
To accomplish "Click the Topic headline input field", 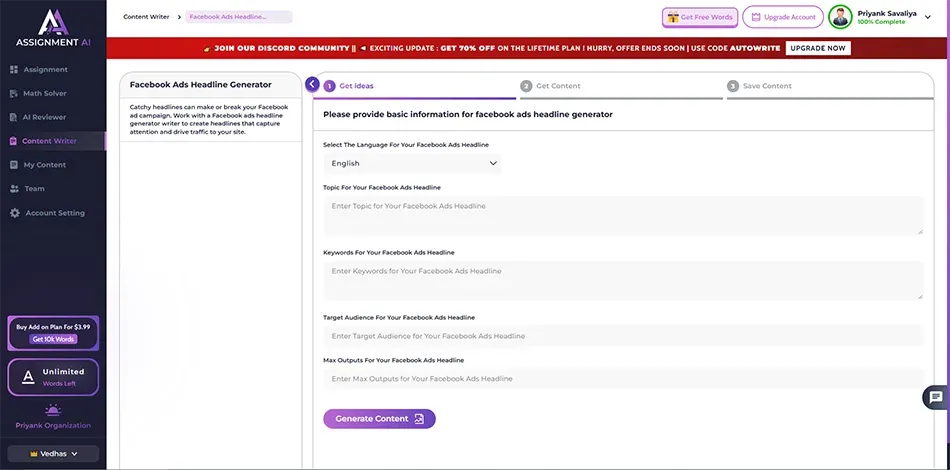I will coord(622,215).
